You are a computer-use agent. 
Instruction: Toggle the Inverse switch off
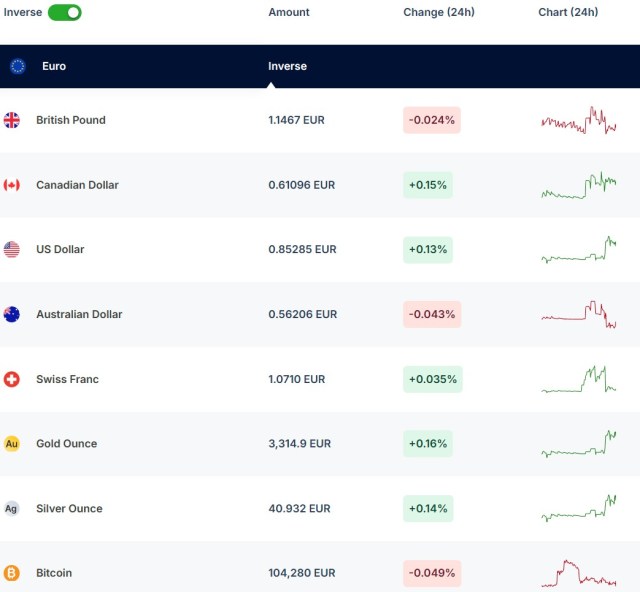[64, 12]
